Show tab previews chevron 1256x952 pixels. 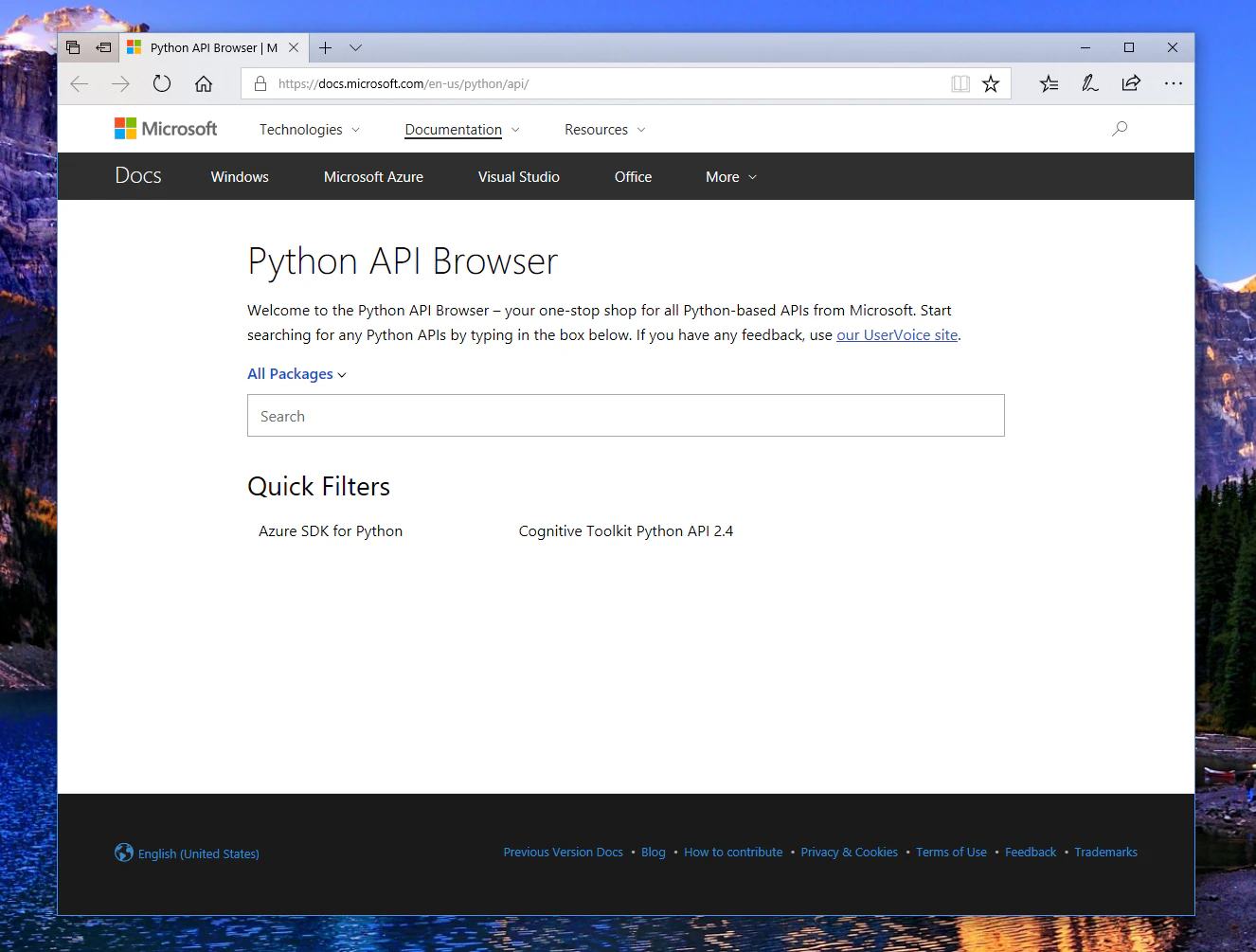point(355,47)
